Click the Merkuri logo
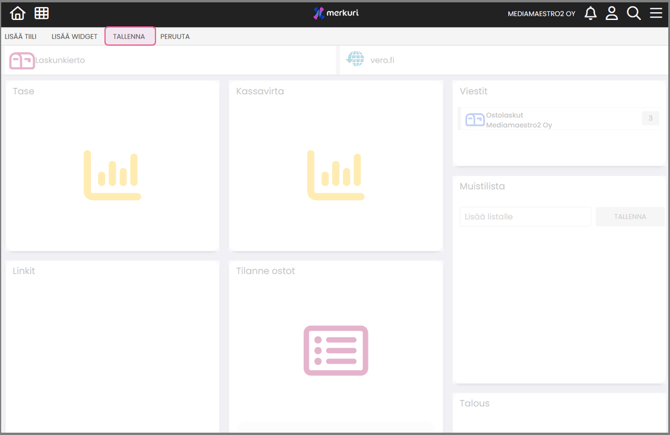The height and width of the screenshot is (435, 670). coord(335,13)
